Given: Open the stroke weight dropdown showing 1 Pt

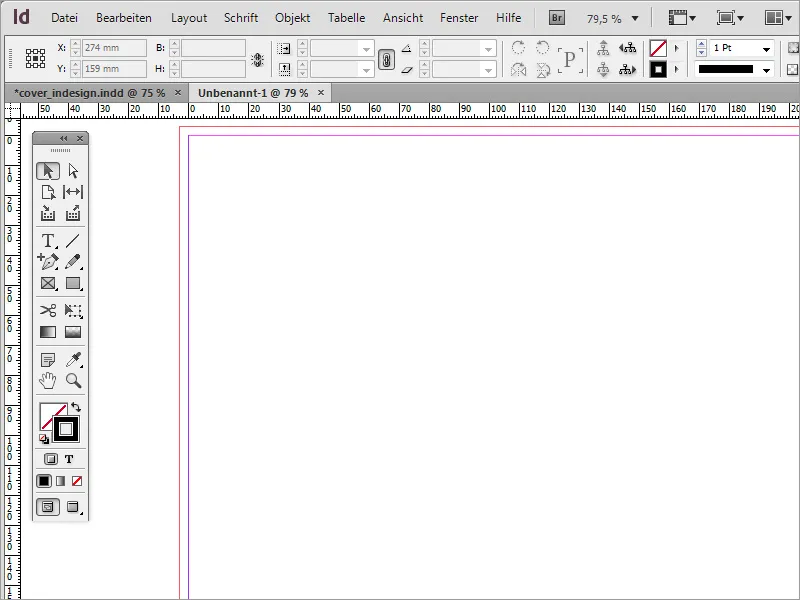Looking at the screenshot, I should (x=766, y=47).
